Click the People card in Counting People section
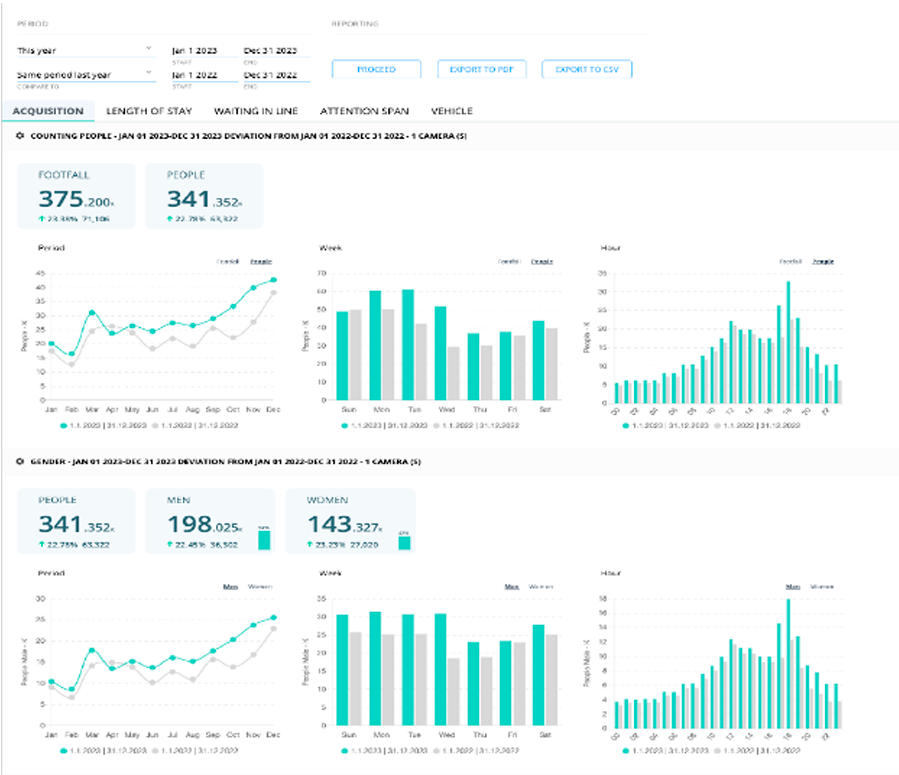The width and height of the screenshot is (899, 775). (x=204, y=196)
